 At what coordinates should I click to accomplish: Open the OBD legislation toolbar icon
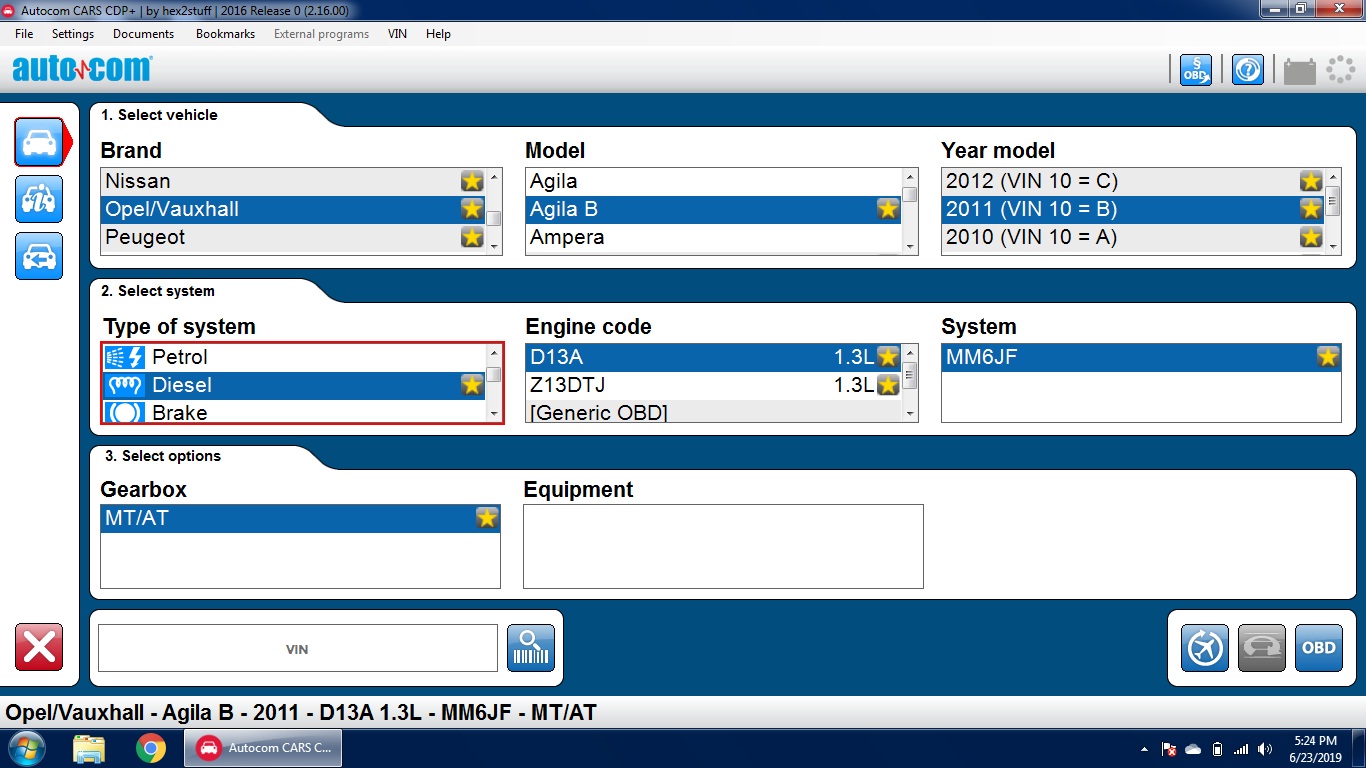(x=1196, y=70)
